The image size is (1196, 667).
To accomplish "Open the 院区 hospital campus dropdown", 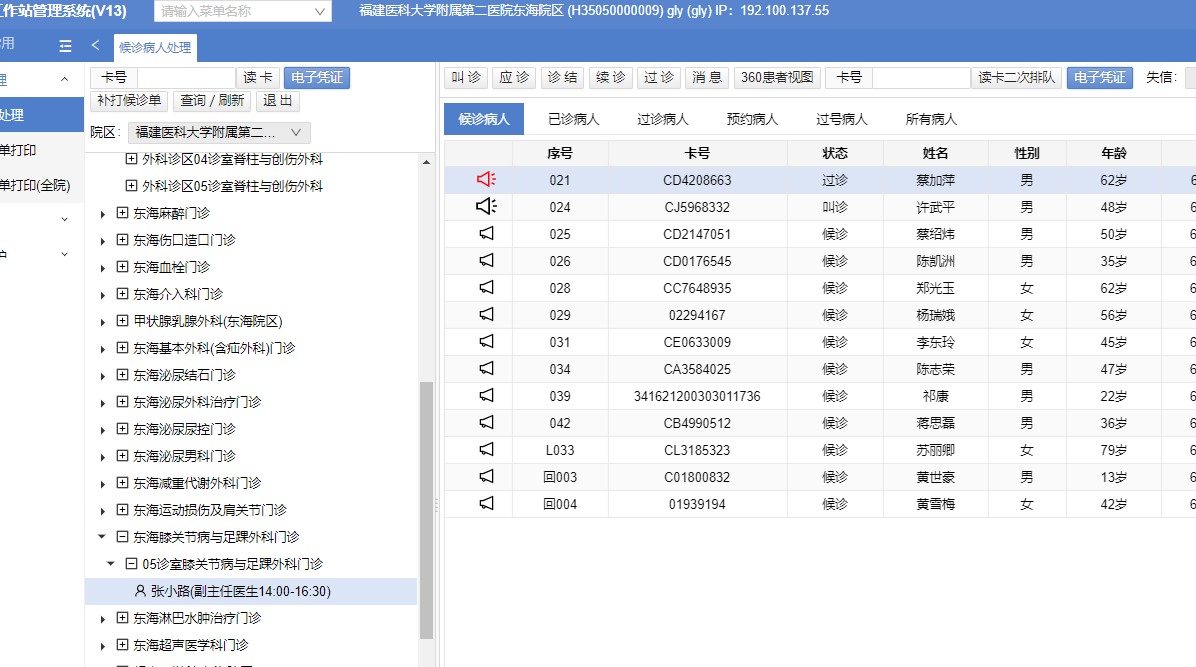I will [219, 132].
